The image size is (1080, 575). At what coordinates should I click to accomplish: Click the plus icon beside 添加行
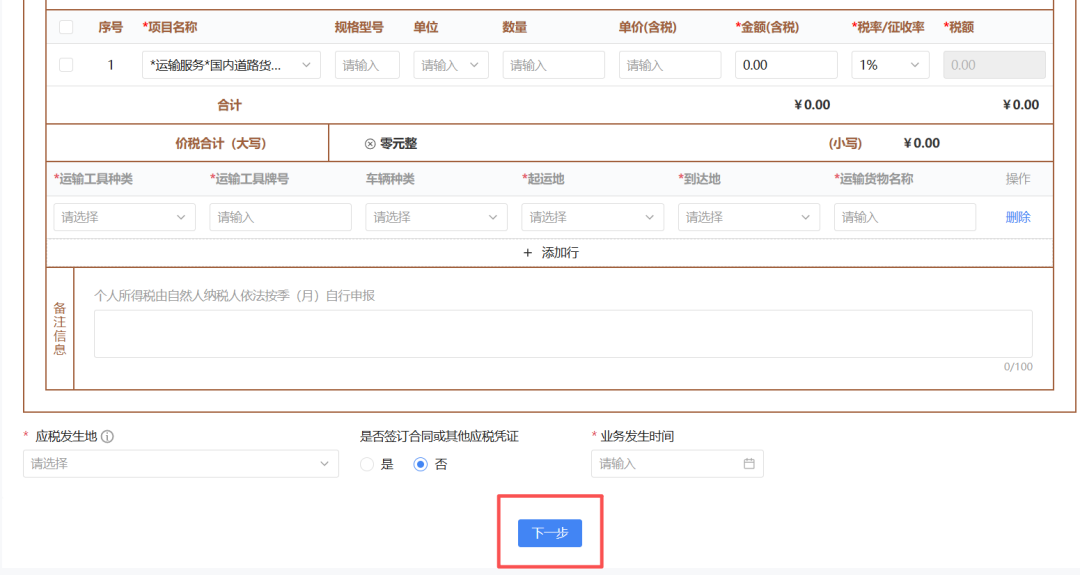(x=528, y=253)
